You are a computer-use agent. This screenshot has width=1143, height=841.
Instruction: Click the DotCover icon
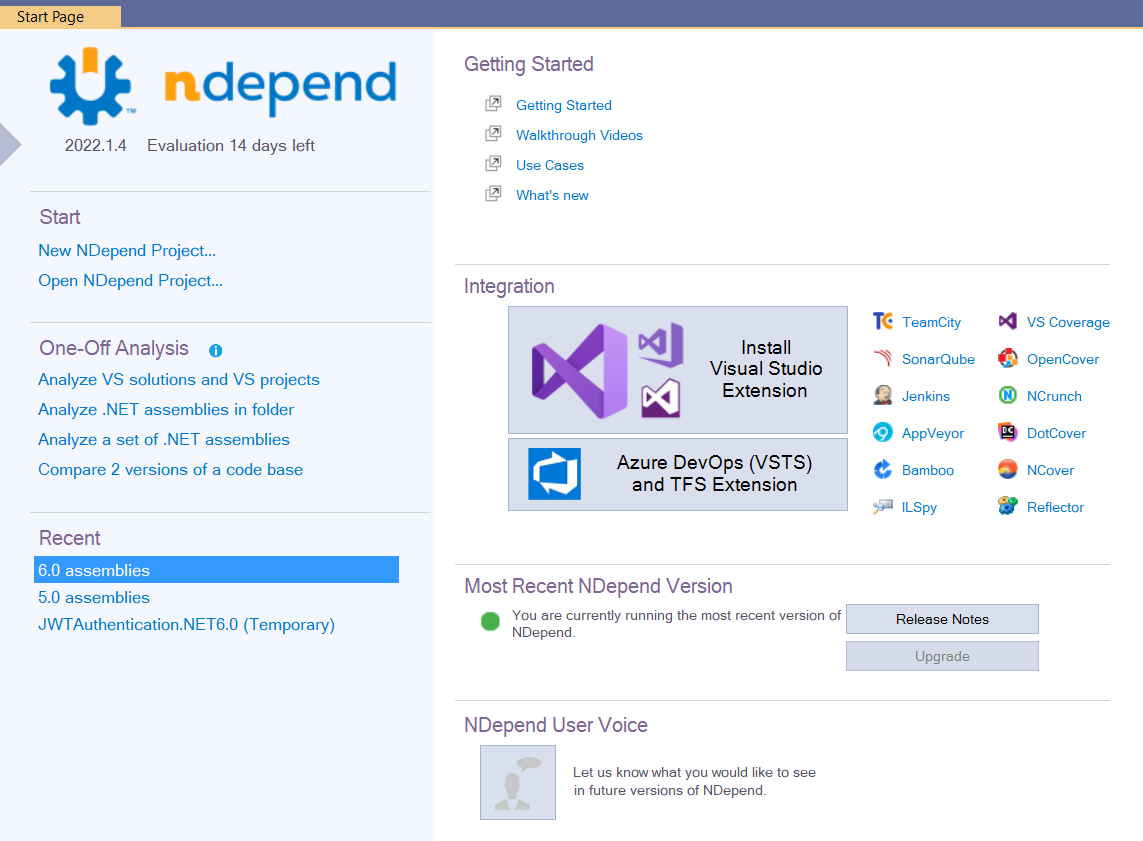tap(1007, 433)
